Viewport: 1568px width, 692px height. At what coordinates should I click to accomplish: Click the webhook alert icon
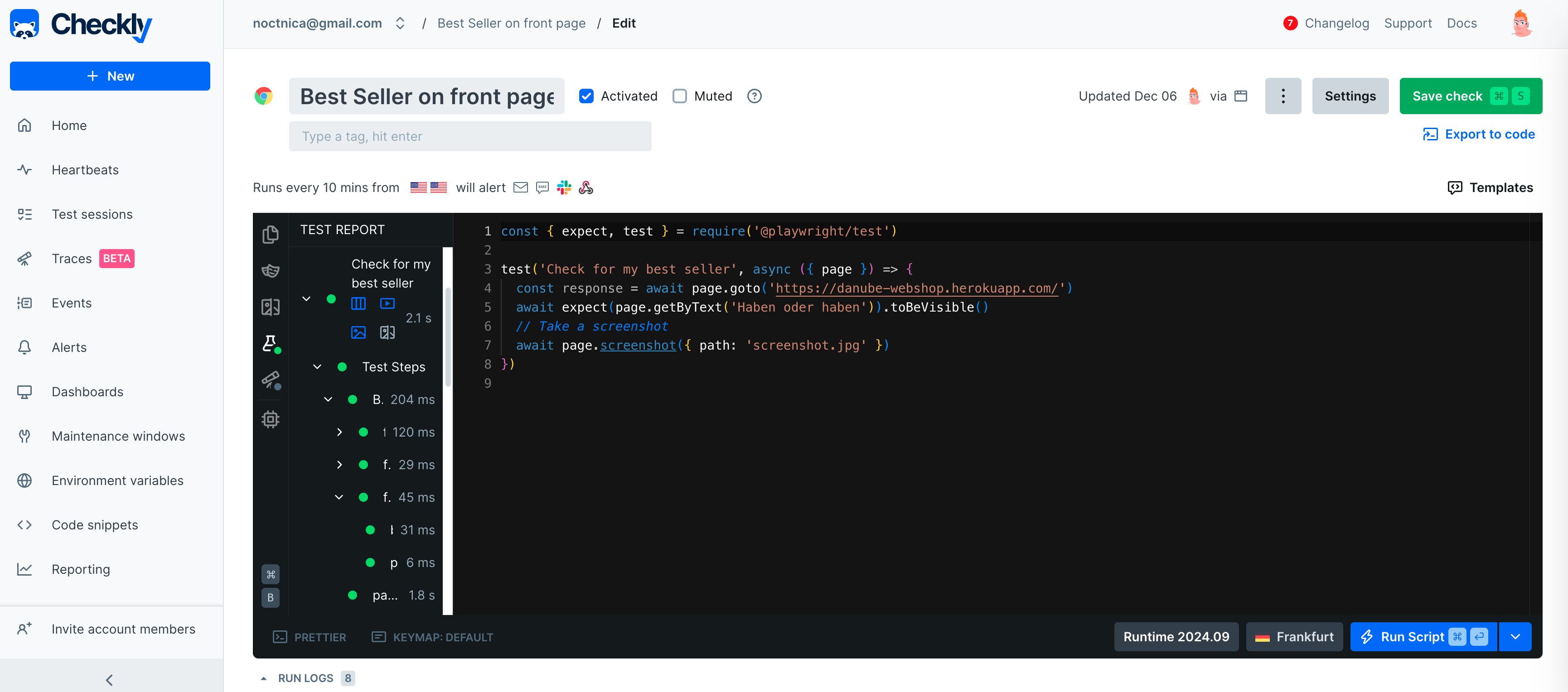pos(586,187)
